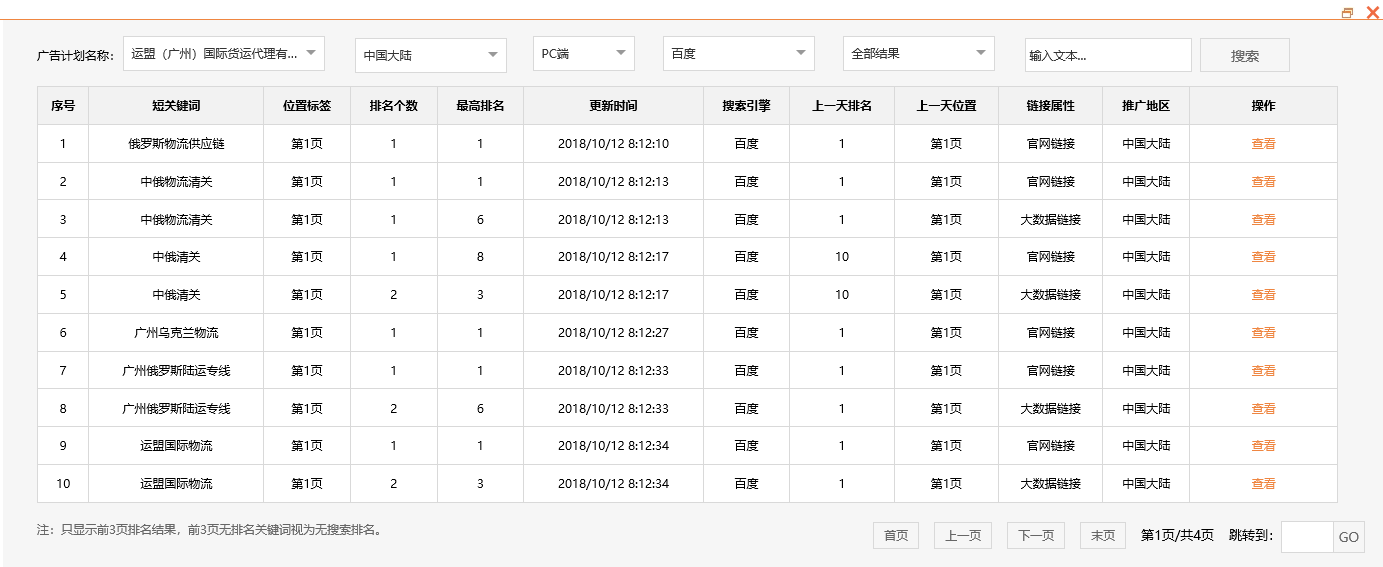Click timestamp 2018/10/12 8:12:27
The height and width of the screenshot is (567, 1383).
613,333
